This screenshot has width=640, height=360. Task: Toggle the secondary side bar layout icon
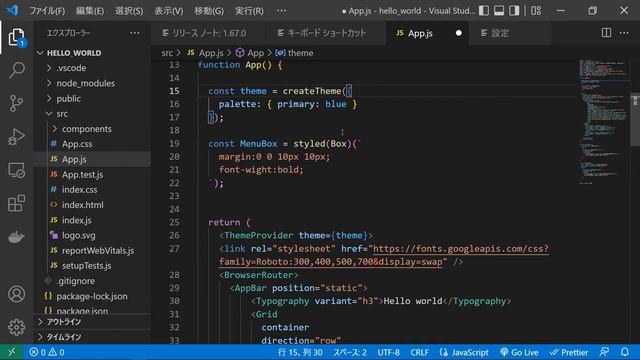click(514, 11)
